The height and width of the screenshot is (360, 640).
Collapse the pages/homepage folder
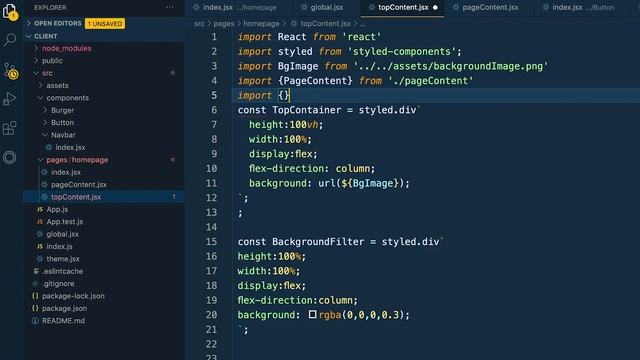pos(40,160)
